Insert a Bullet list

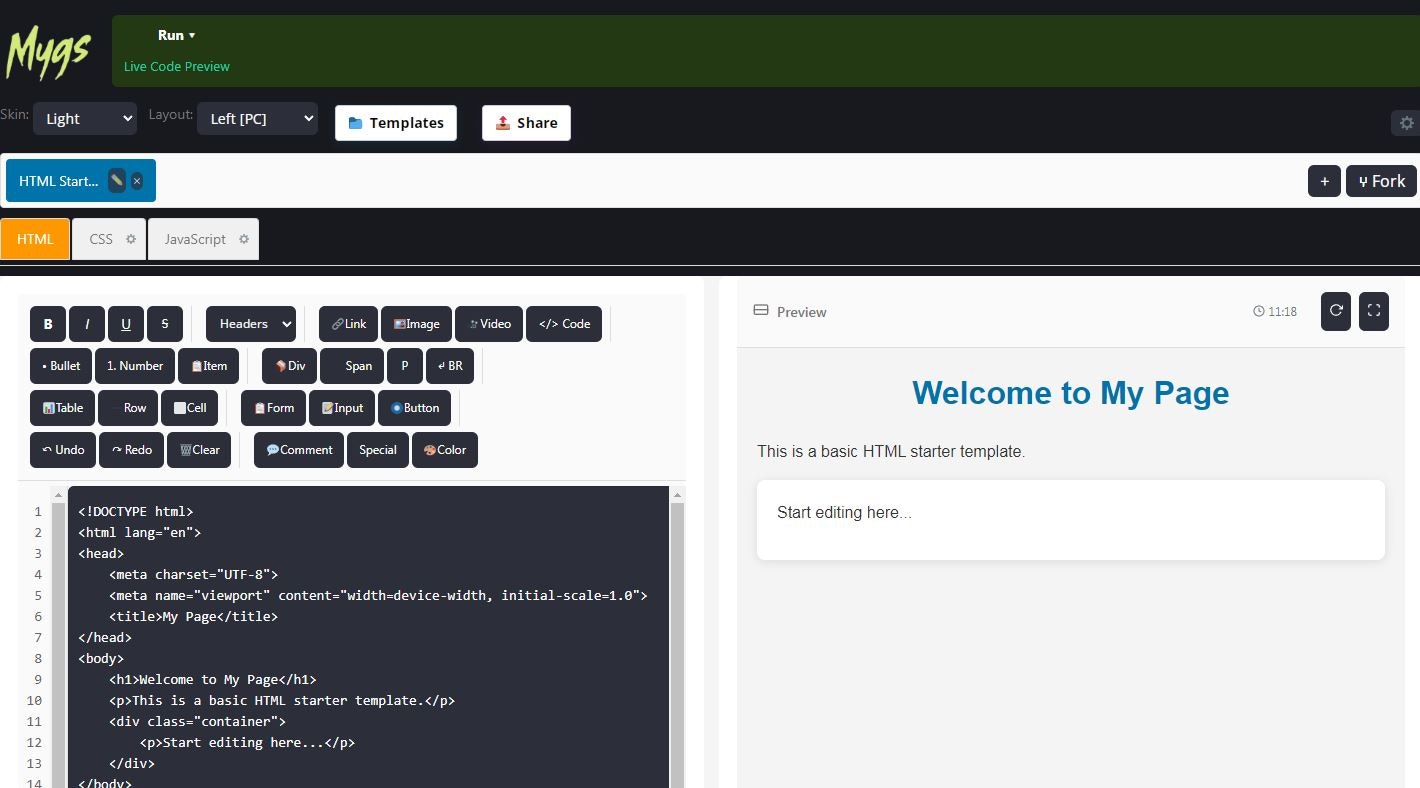(x=61, y=366)
